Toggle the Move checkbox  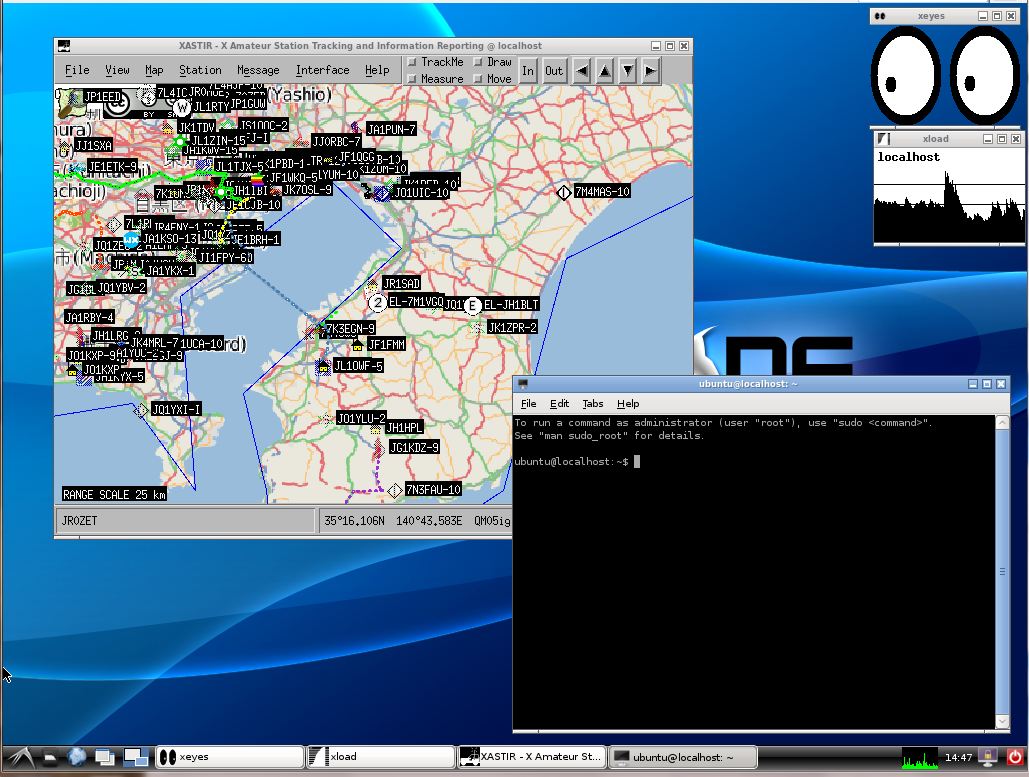[477, 79]
